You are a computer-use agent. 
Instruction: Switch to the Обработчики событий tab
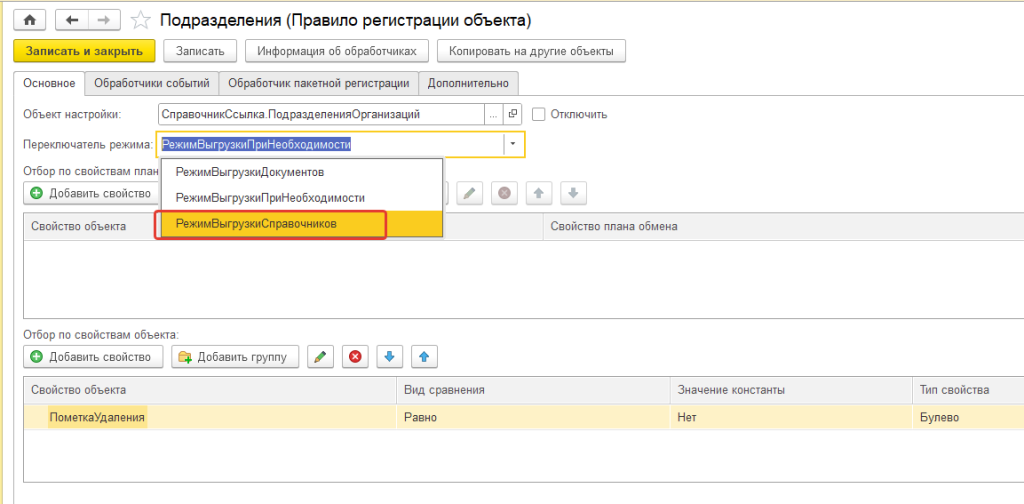[151, 83]
